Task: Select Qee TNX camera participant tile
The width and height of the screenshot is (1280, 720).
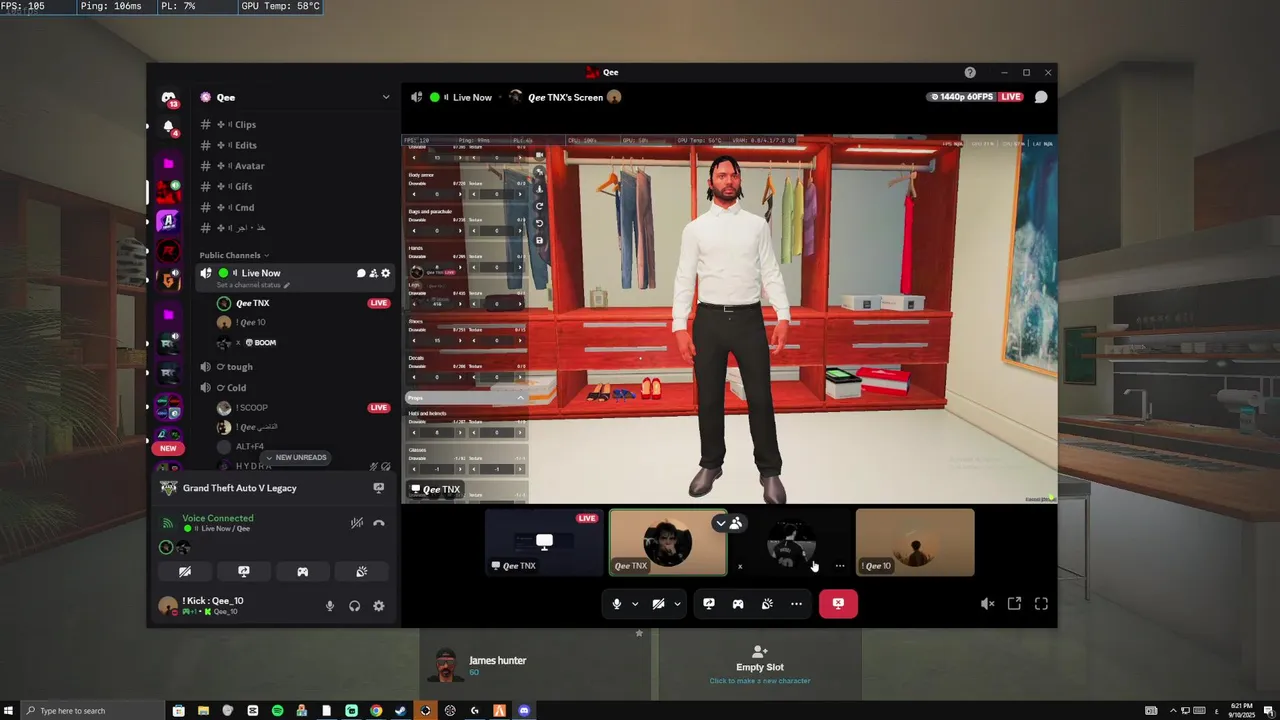Action: click(668, 542)
